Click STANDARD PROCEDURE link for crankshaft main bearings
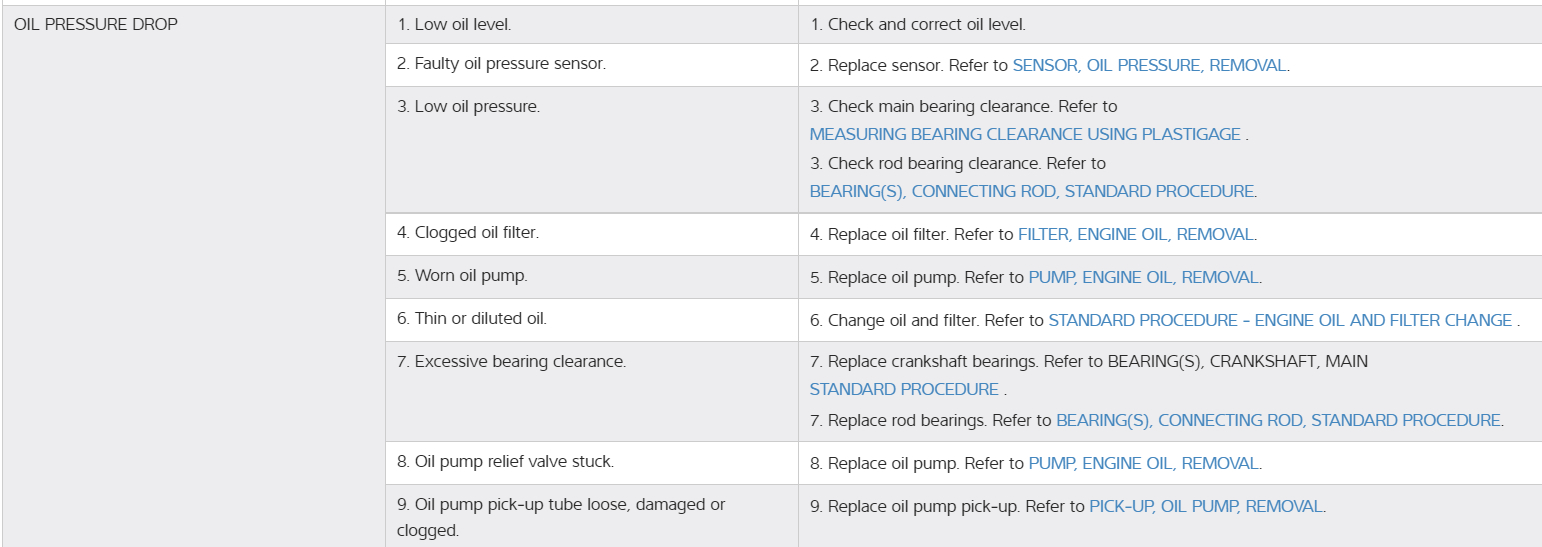Screen dimensions: 1542x547 904,389
